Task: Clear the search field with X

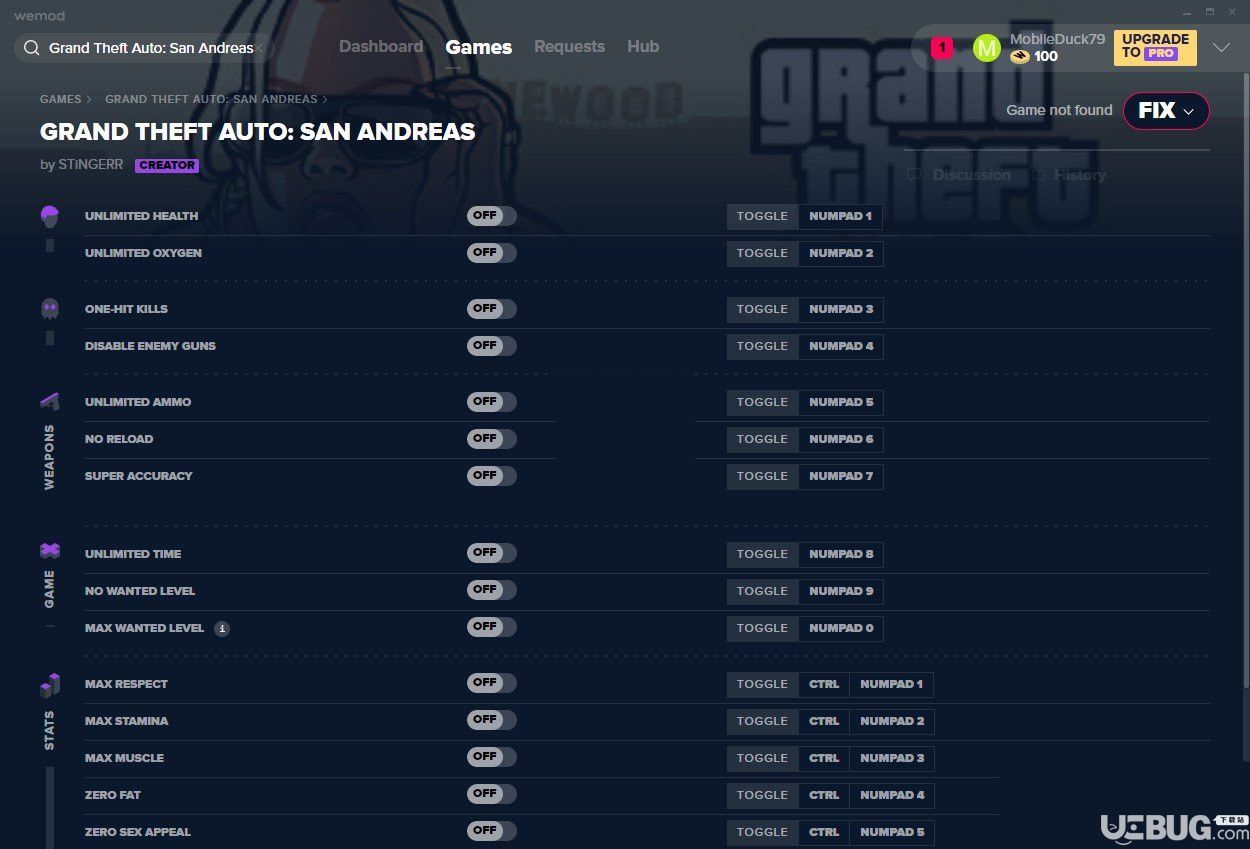Action: [x=258, y=48]
